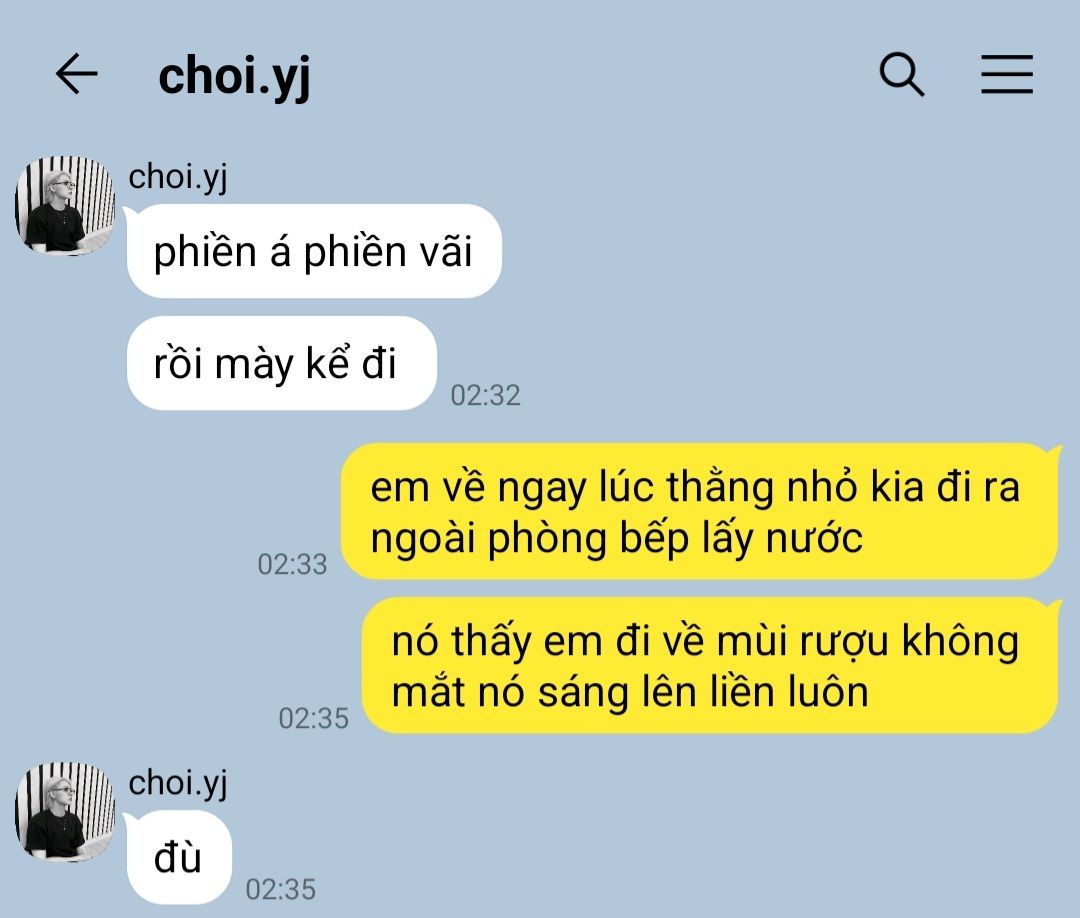Tap choi.yj's top profile picture
Screen dimensions: 1080x918
(x=65, y=206)
